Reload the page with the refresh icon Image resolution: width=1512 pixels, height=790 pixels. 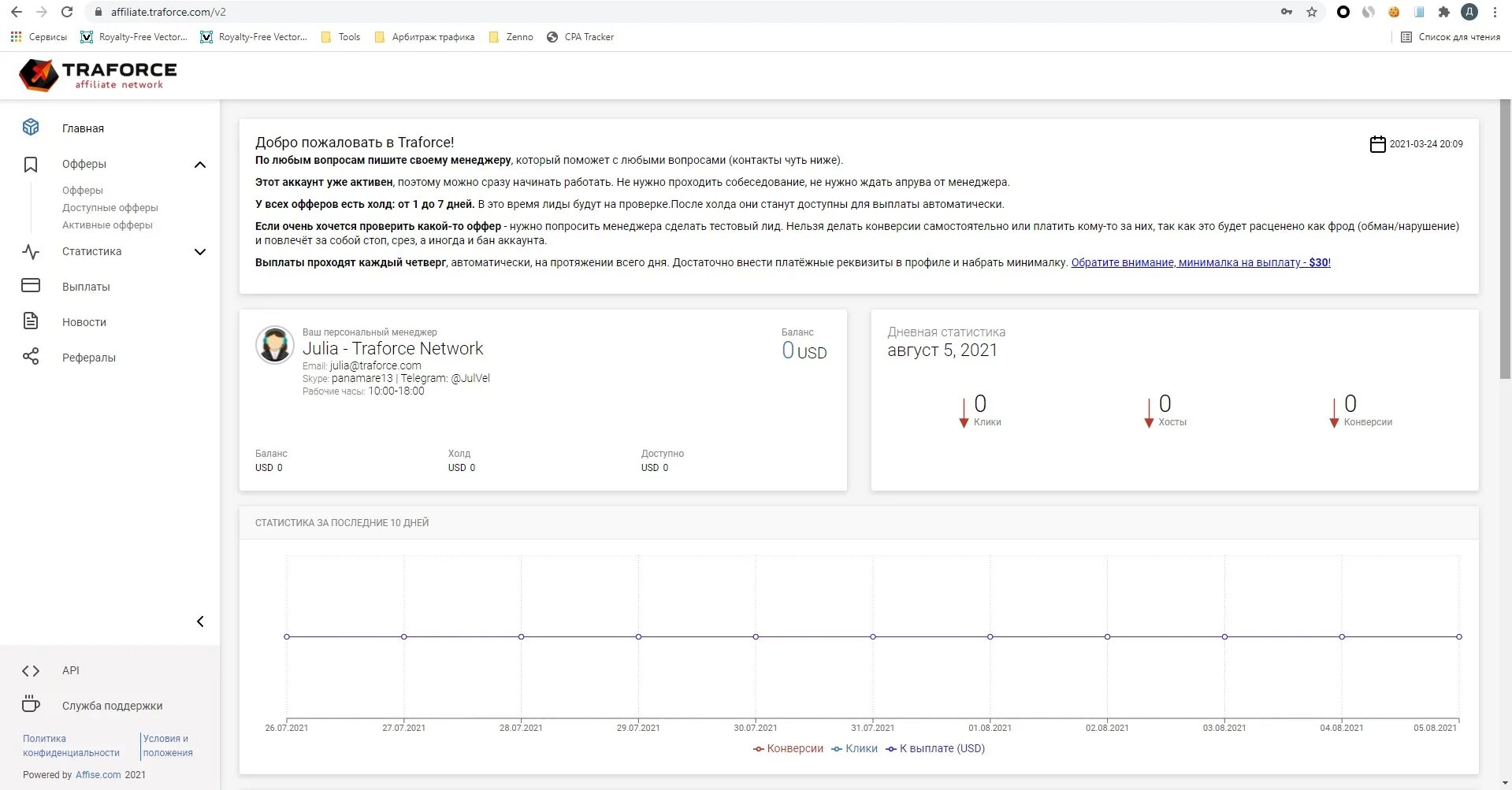pyautogui.click(x=67, y=12)
